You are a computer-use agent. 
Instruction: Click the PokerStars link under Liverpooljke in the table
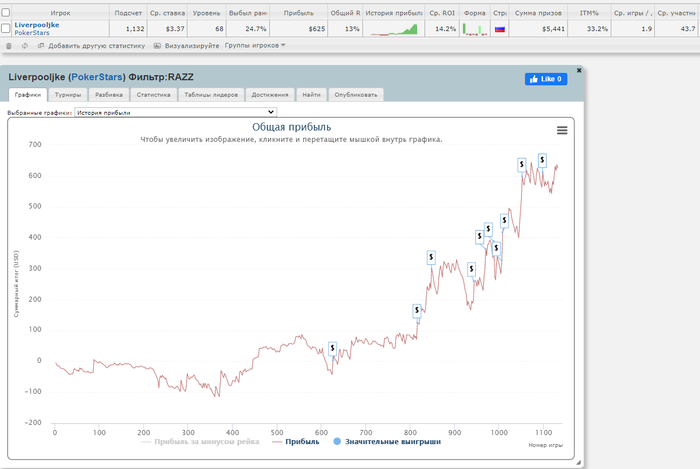pos(32,33)
